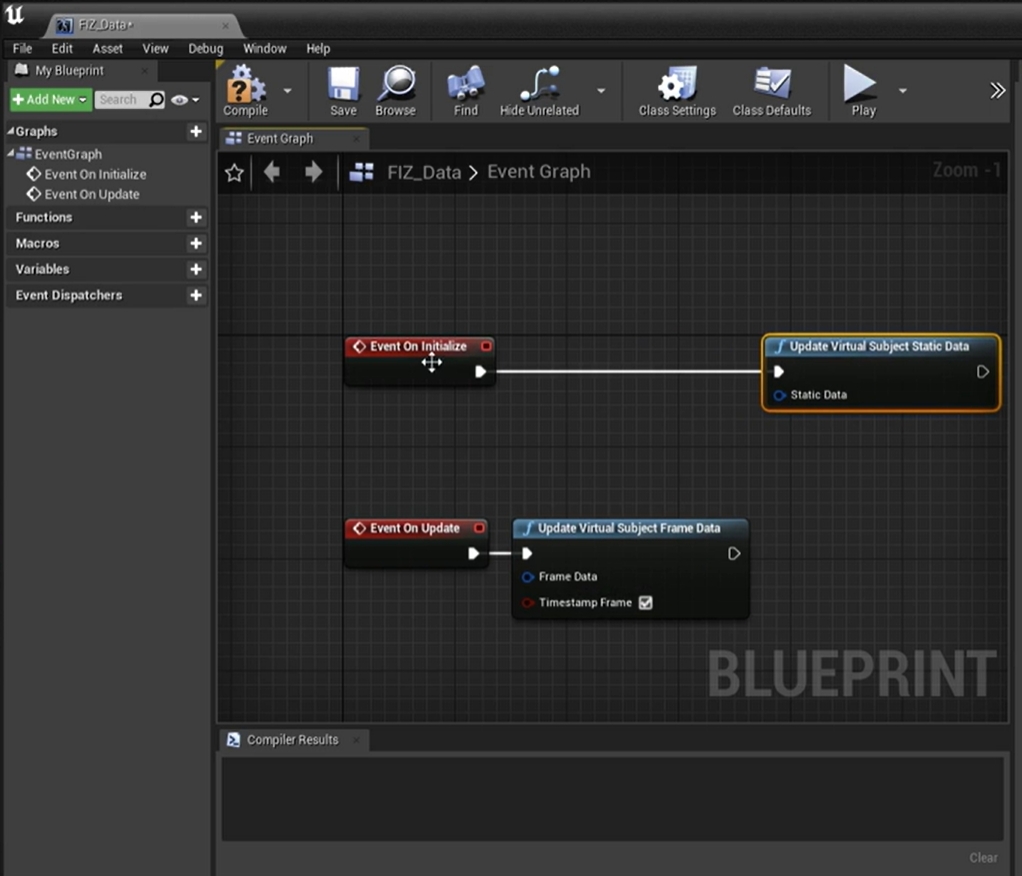Click Clear in Compiler Results
The width and height of the screenshot is (1022, 876).
(x=983, y=858)
